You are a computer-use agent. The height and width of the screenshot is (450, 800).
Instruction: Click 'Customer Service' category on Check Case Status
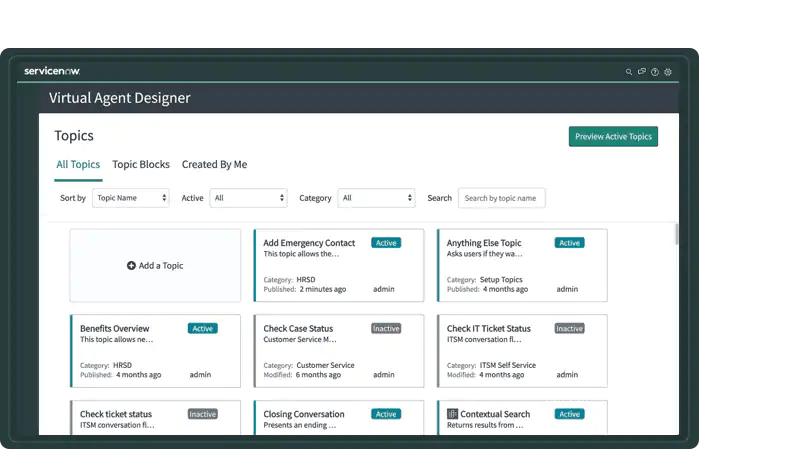(x=326, y=365)
